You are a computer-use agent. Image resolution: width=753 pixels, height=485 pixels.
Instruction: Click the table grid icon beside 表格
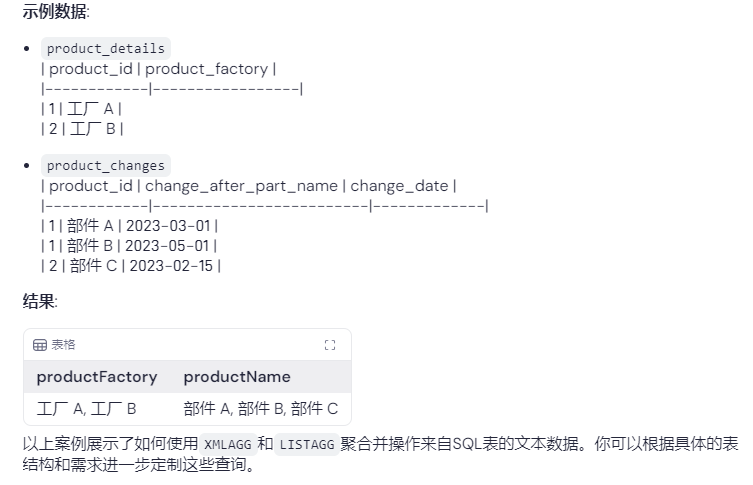pos(40,345)
